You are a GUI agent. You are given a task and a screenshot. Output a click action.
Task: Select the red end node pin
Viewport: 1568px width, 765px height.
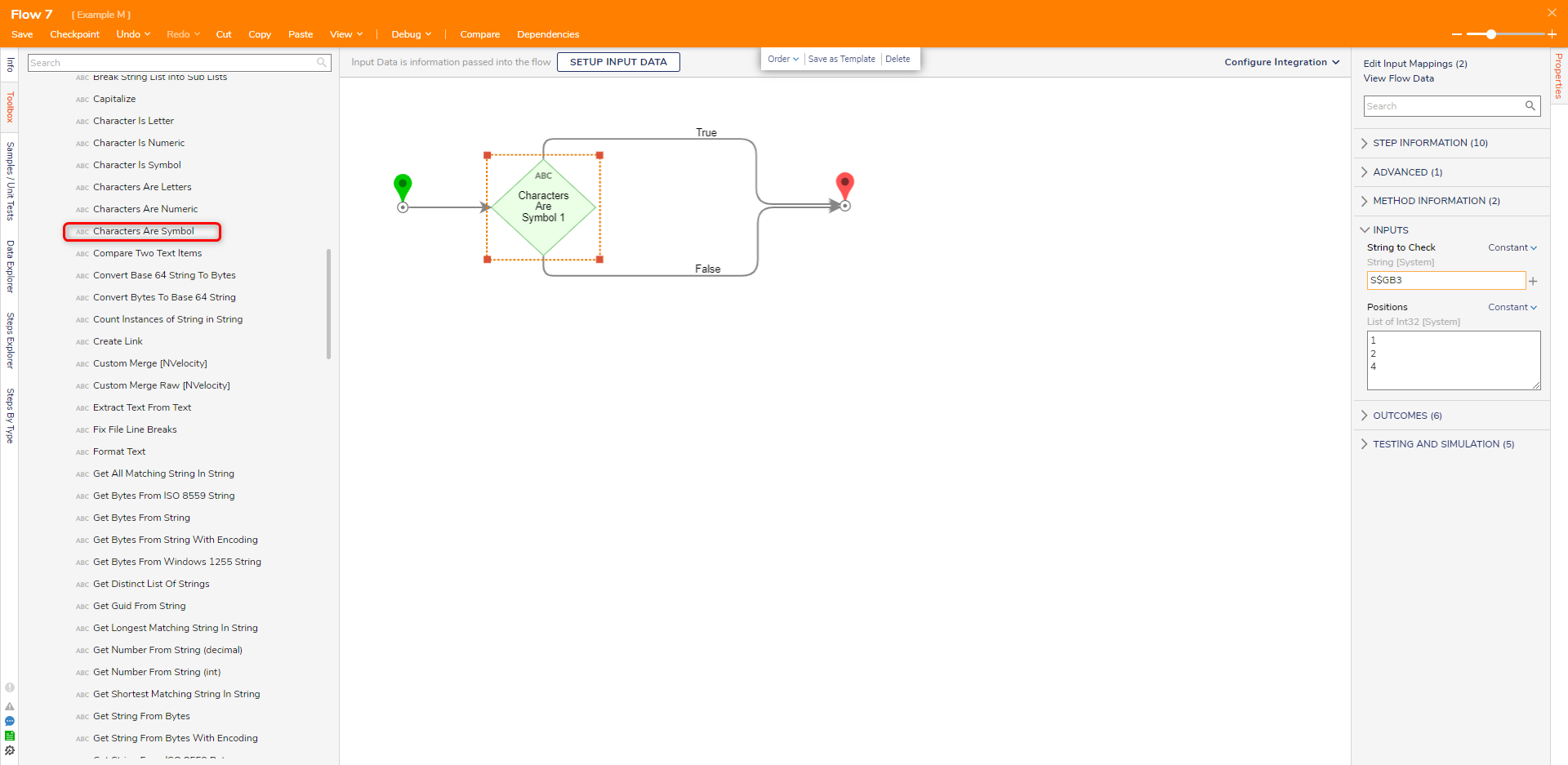coord(845,186)
